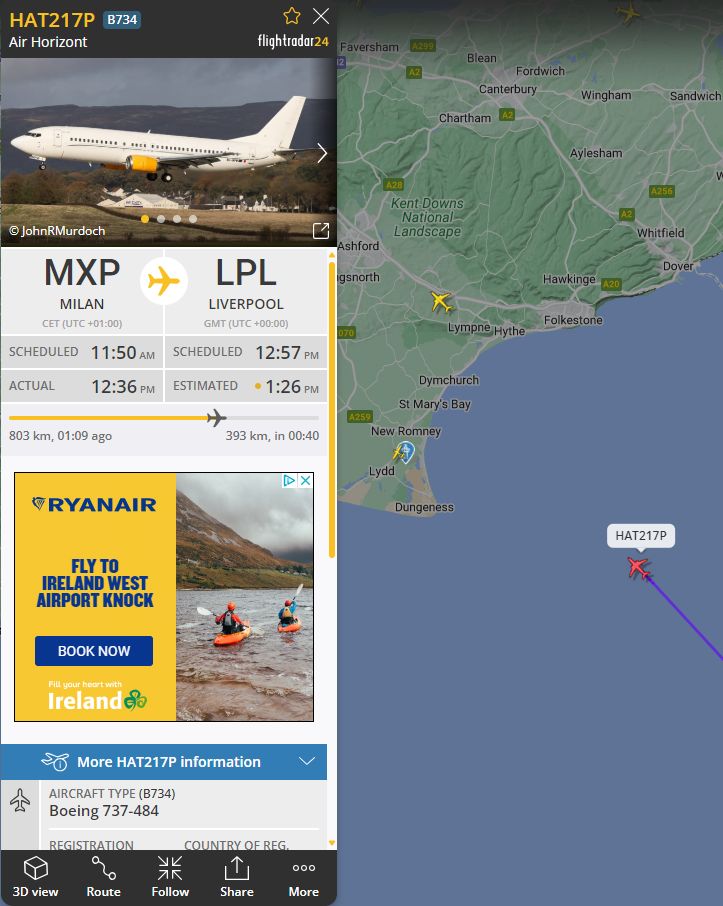Viewport: 723px width, 906px height.
Task: Add HAT217P to favorites with star icon
Action: point(292,16)
